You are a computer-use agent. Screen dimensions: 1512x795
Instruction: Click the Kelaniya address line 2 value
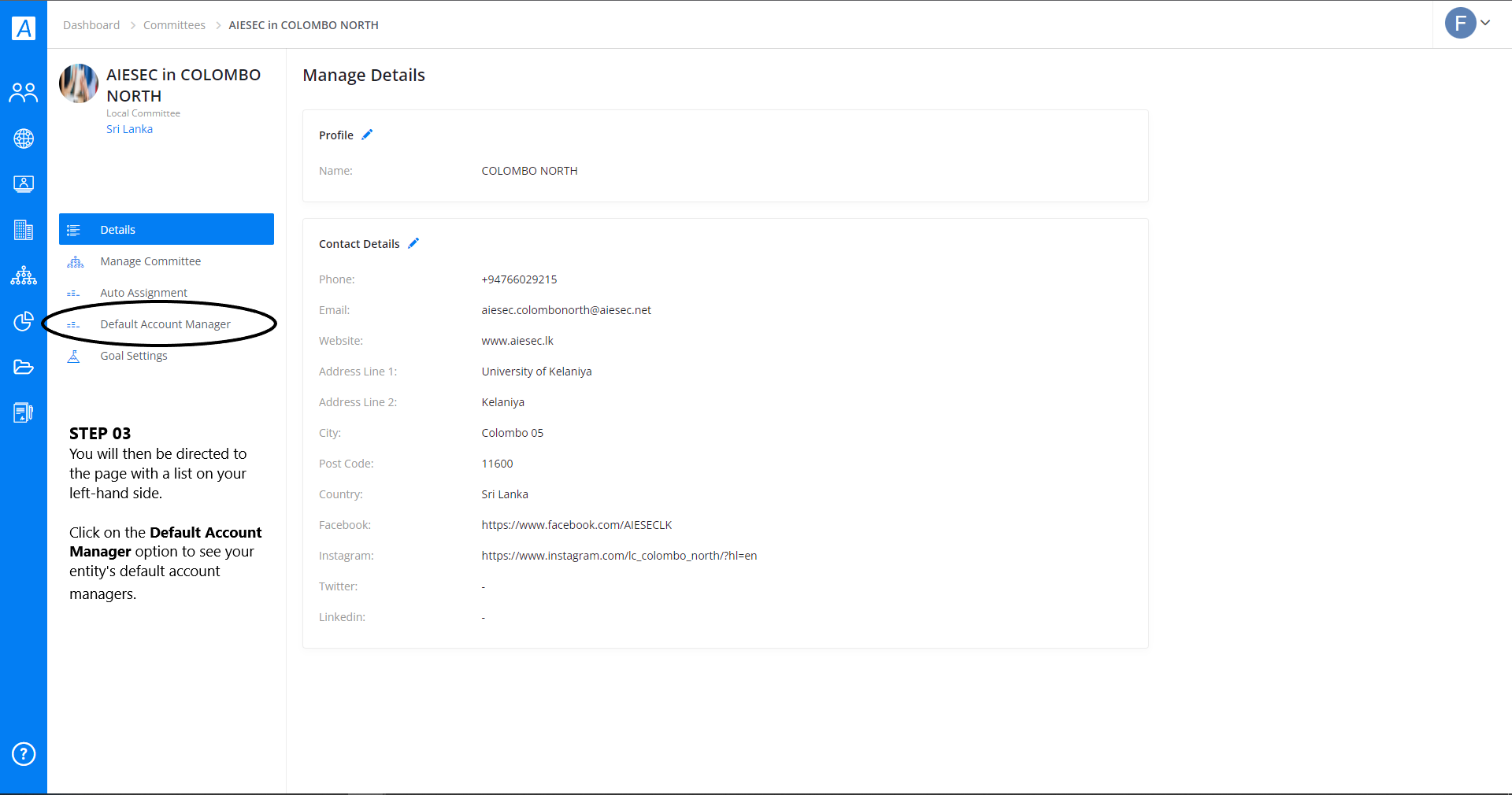pyautogui.click(x=502, y=402)
